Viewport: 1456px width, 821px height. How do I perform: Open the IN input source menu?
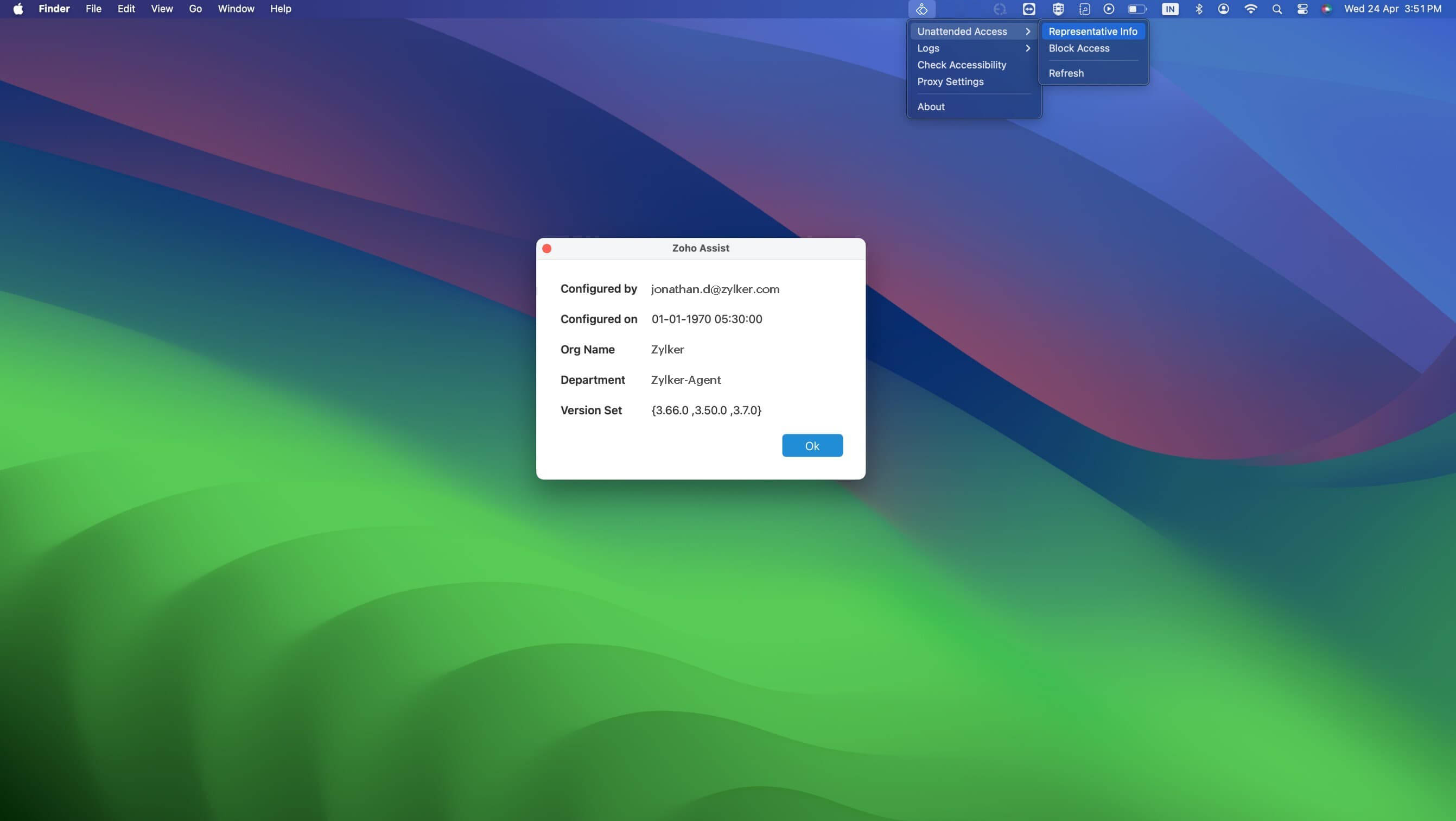pyautogui.click(x=1169, y=9)
